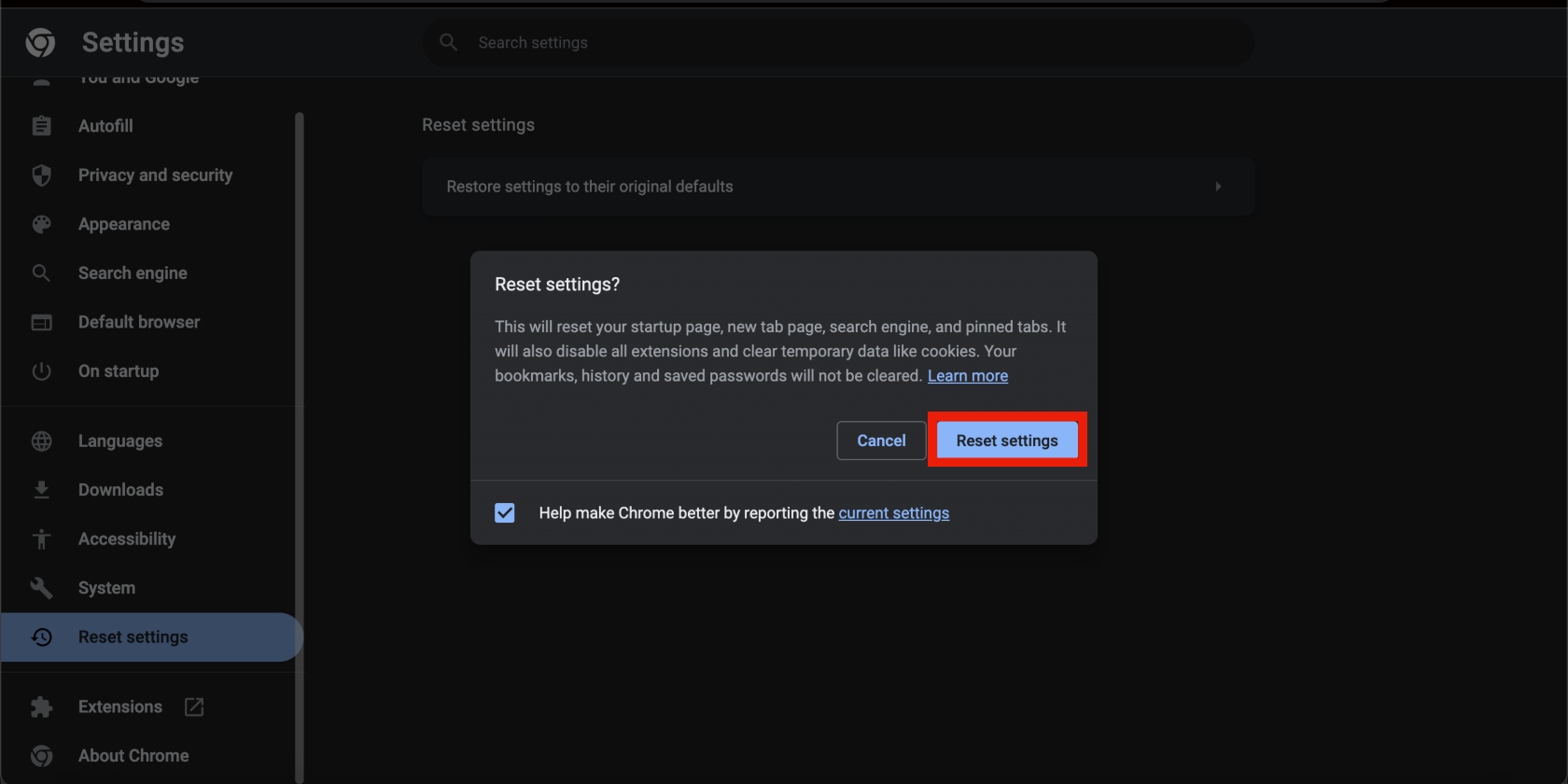1568x784 pixels.
Task: Open the Learn more link
Action: [968, 375]
